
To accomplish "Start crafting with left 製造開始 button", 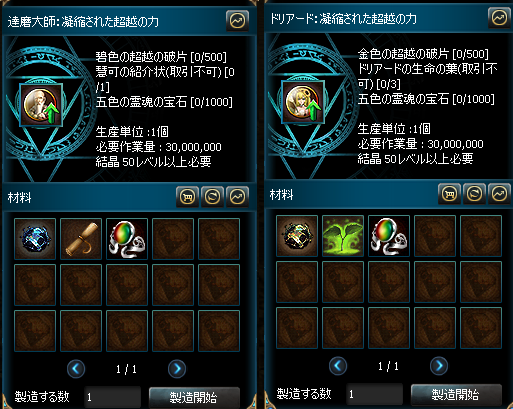I will tap(194, 397).
